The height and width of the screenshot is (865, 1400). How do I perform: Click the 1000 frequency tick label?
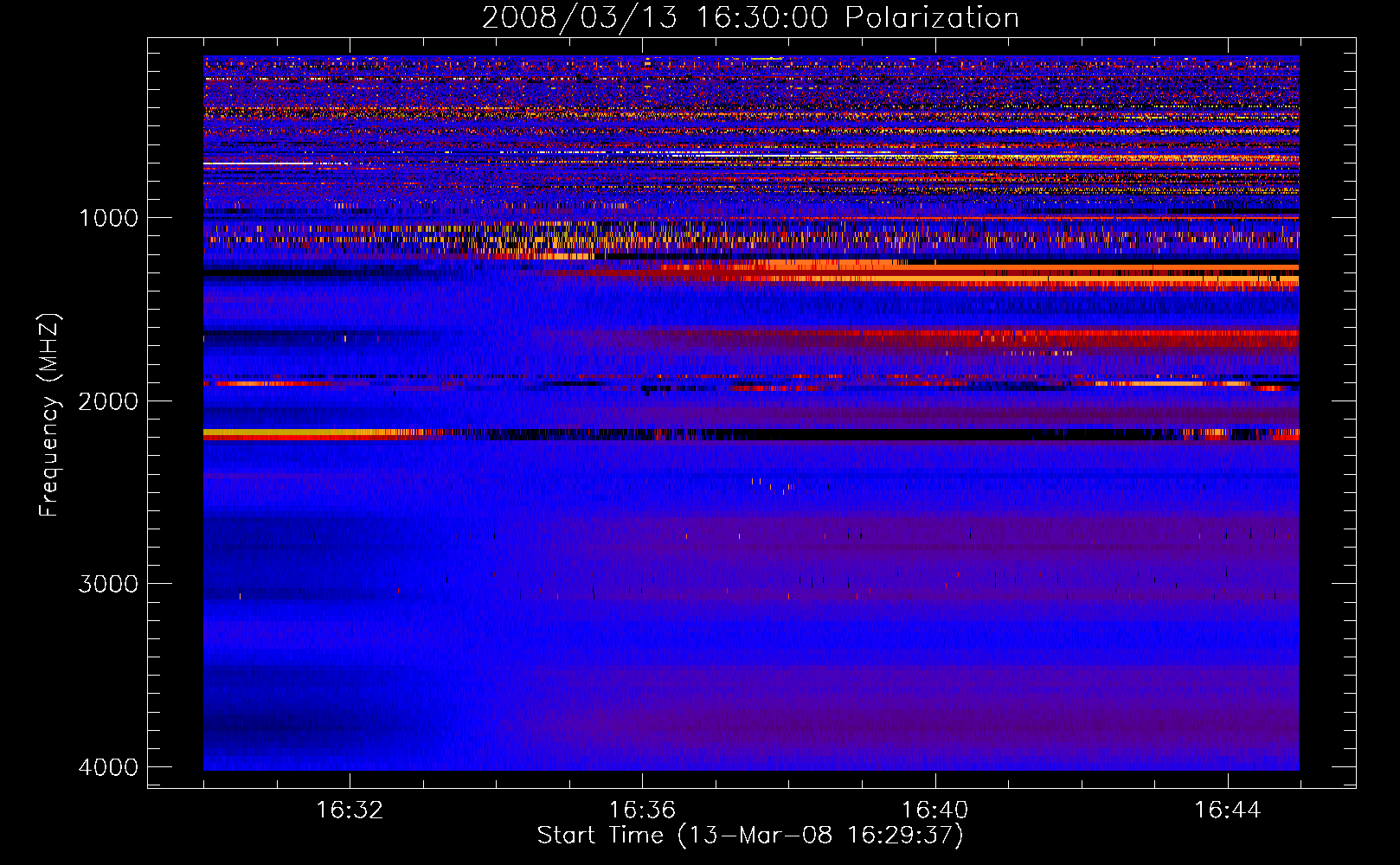point(108,218)
